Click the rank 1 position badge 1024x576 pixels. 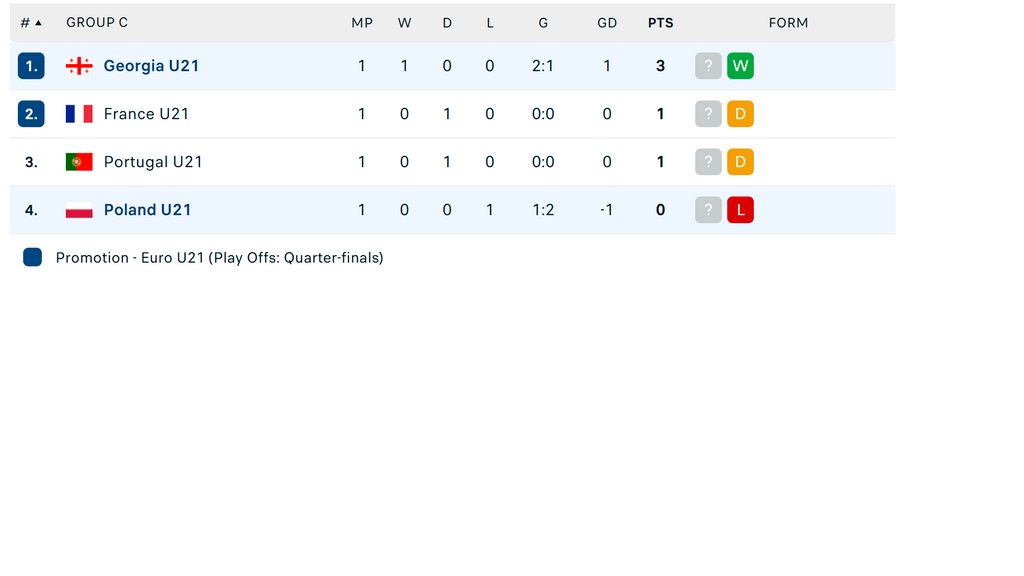click(x=31, y=66)
